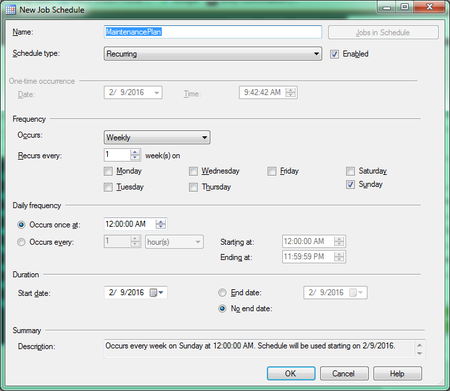This screenshot has width=450, height=391.
Task: Click the Ending at time spinner
Action: [339, 257]
